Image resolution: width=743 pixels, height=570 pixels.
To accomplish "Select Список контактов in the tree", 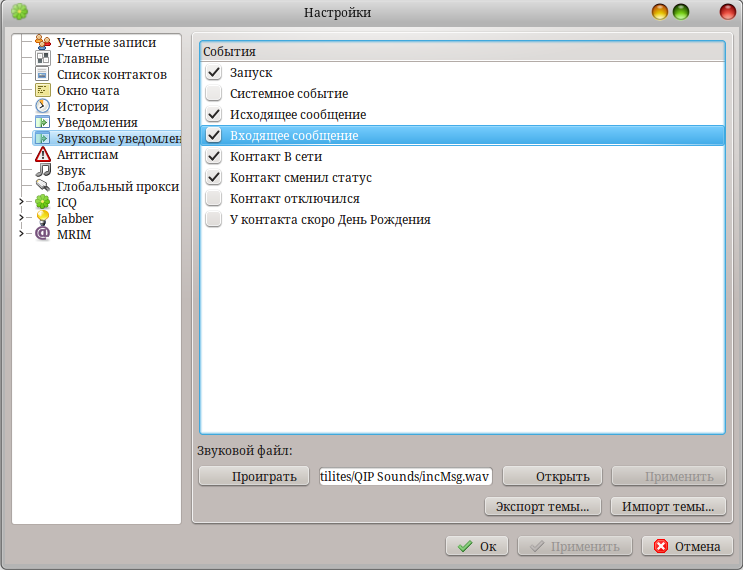I will [112, 74].
